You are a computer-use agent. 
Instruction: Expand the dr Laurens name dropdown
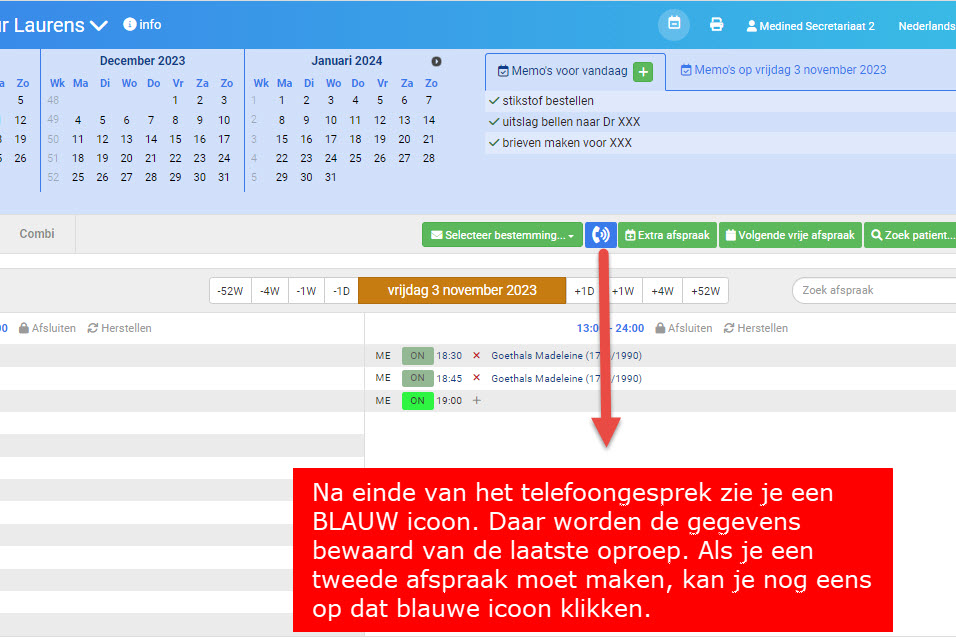pos(97,24)
